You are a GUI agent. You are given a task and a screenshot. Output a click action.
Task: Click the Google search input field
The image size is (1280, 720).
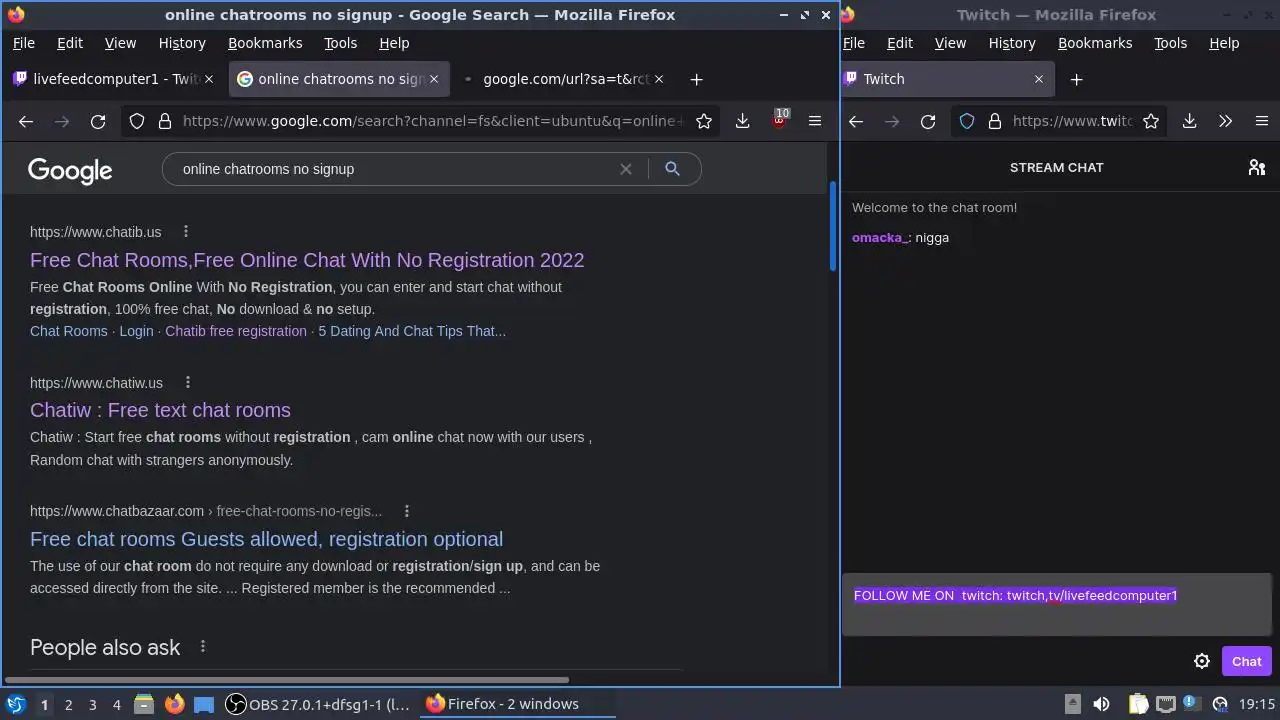pyautogui.click(x=395, y=169)
